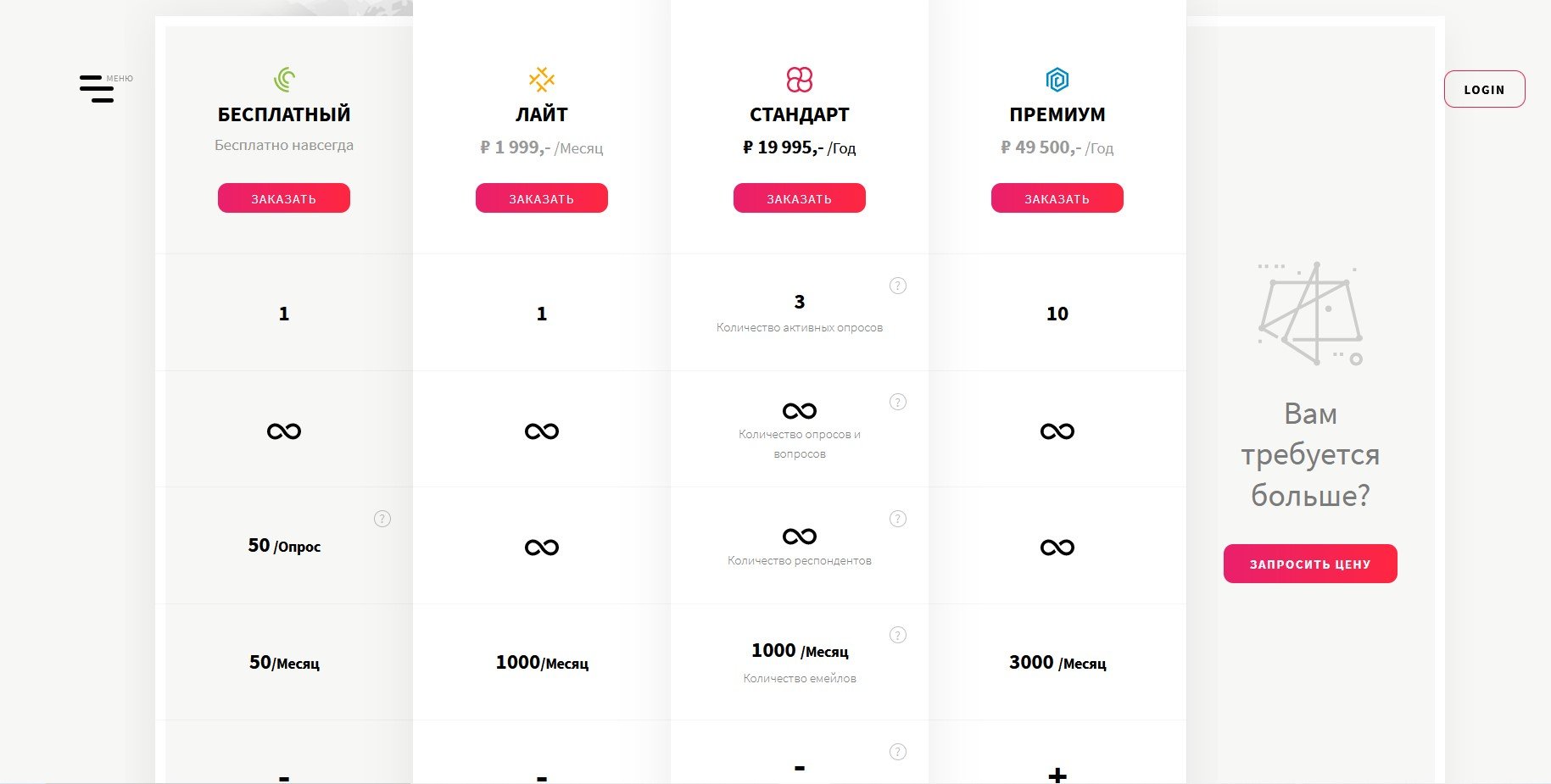The height and width of the screenshot is (784, 1551).
Task: Click help icon beside surveys and questions count
Action: pos(898,402)
